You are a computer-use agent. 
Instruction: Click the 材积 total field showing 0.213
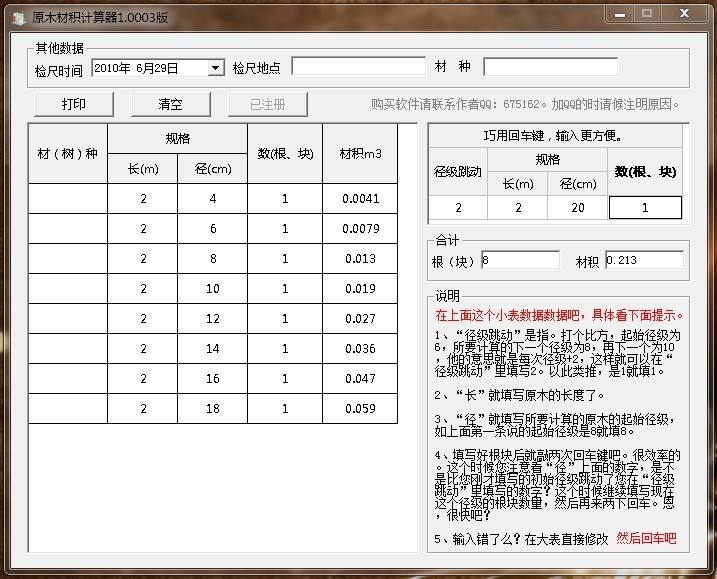tap(644, 260)
